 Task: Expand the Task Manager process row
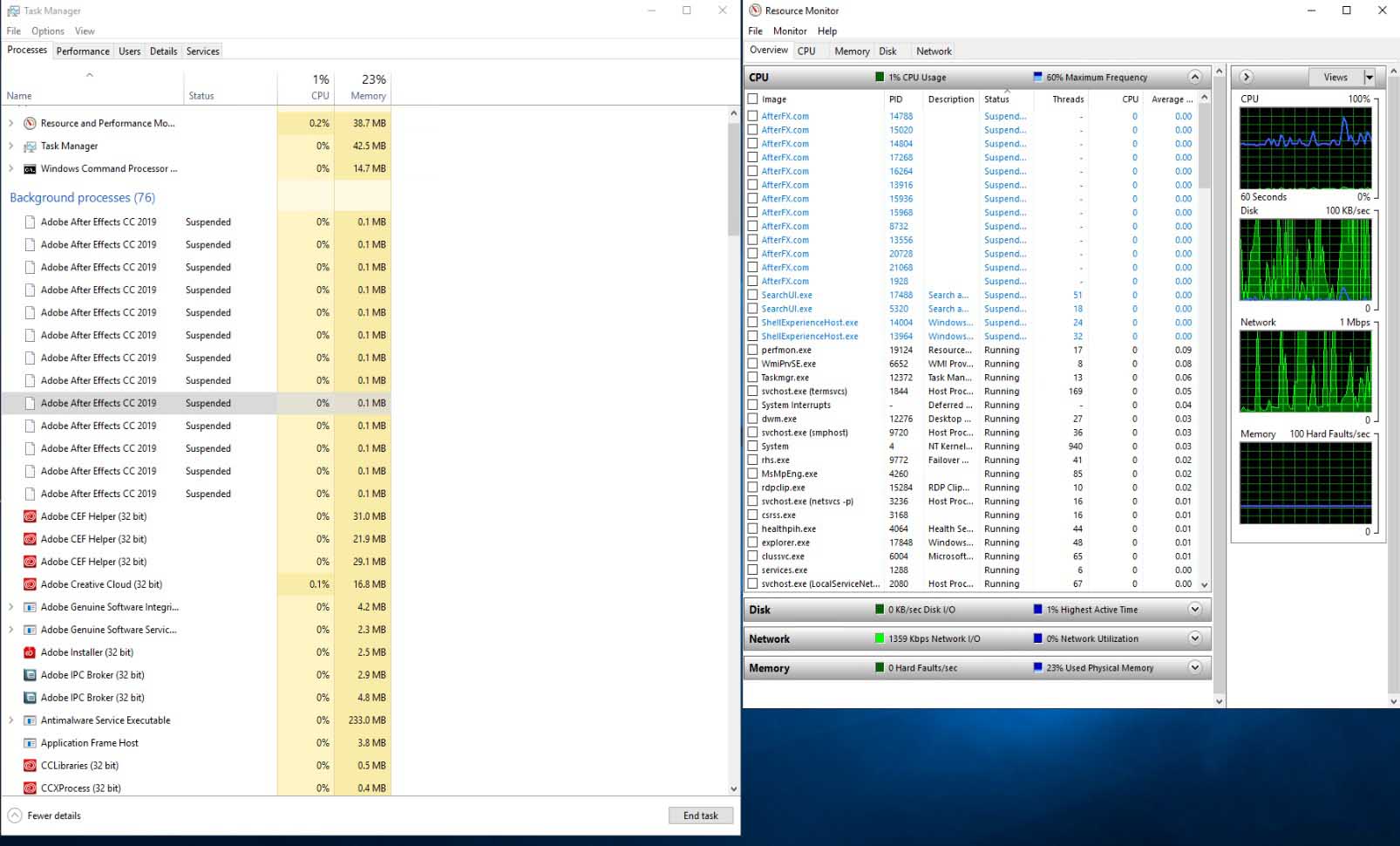11,146
